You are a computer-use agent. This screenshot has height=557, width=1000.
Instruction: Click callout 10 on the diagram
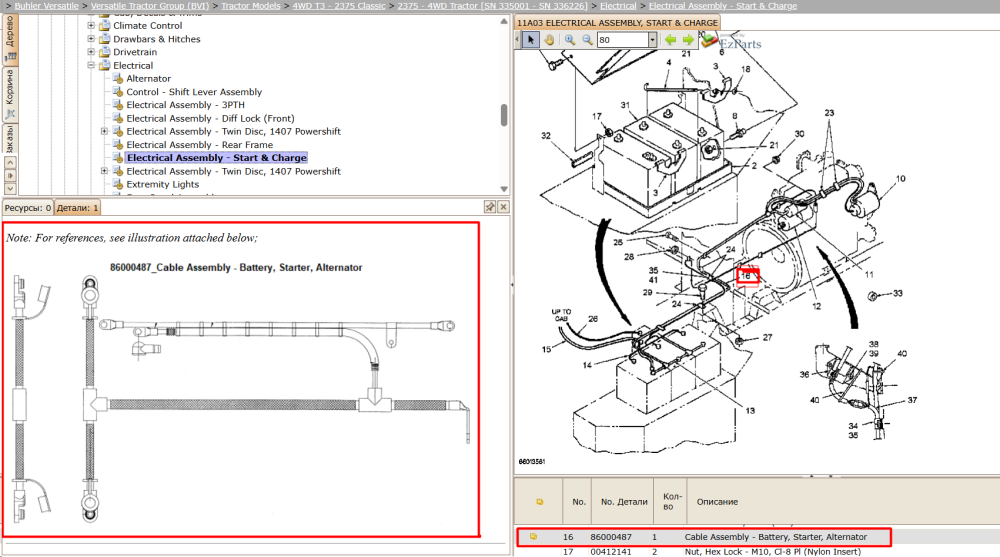point(901,179)
